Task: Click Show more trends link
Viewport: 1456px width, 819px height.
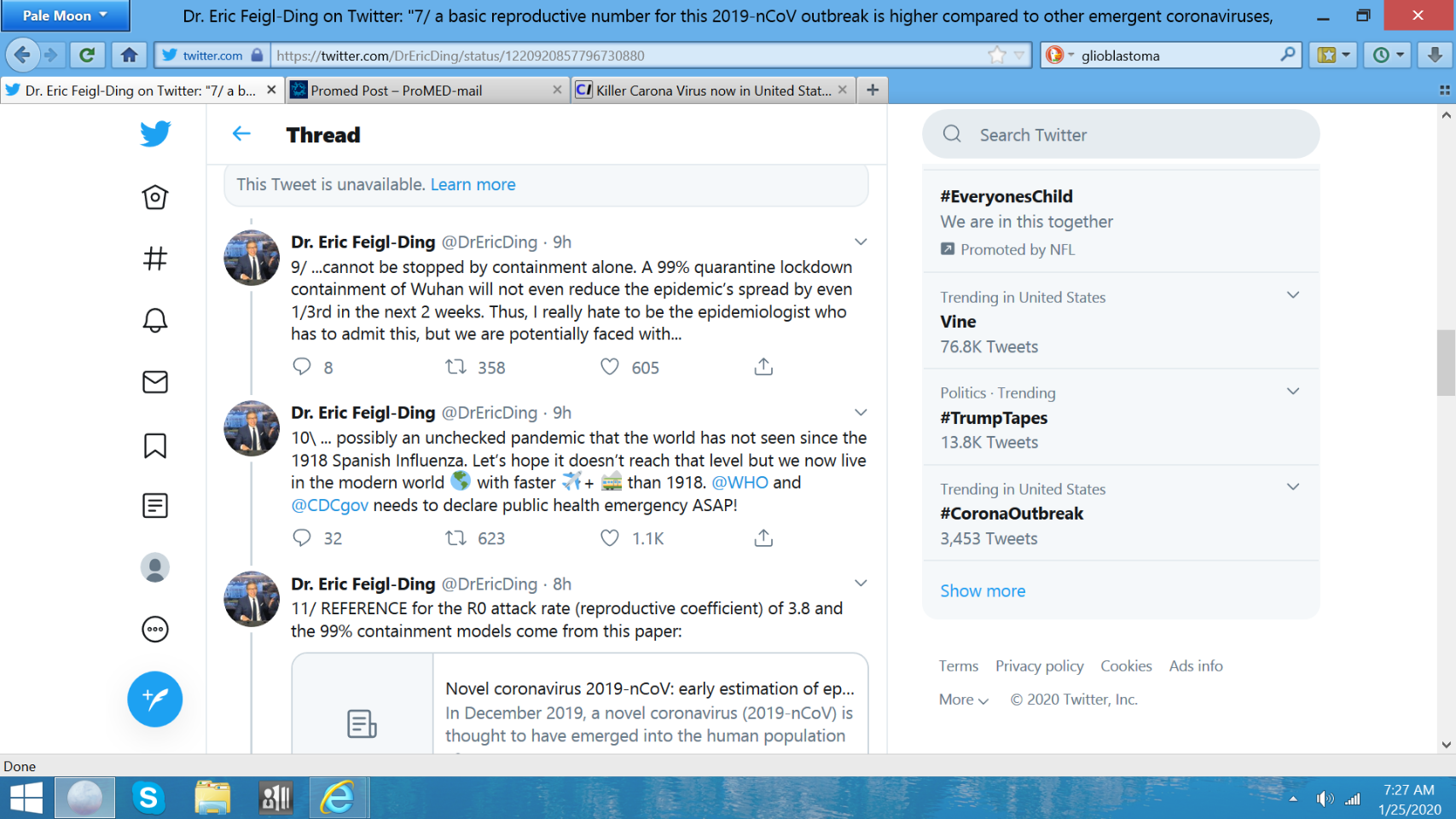Action: [x=983, y=591]
